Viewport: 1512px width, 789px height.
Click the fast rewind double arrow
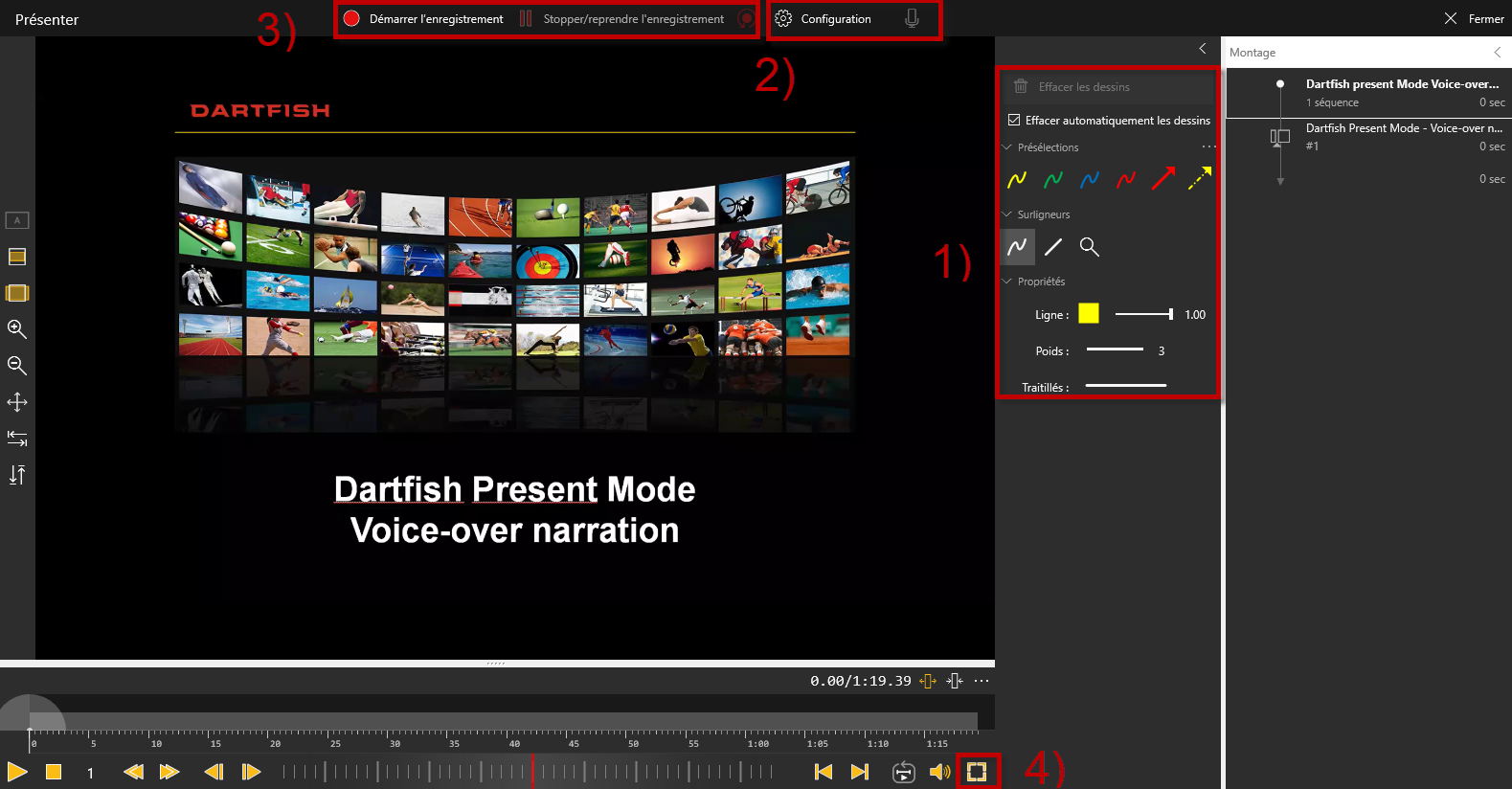click(133, 772)
